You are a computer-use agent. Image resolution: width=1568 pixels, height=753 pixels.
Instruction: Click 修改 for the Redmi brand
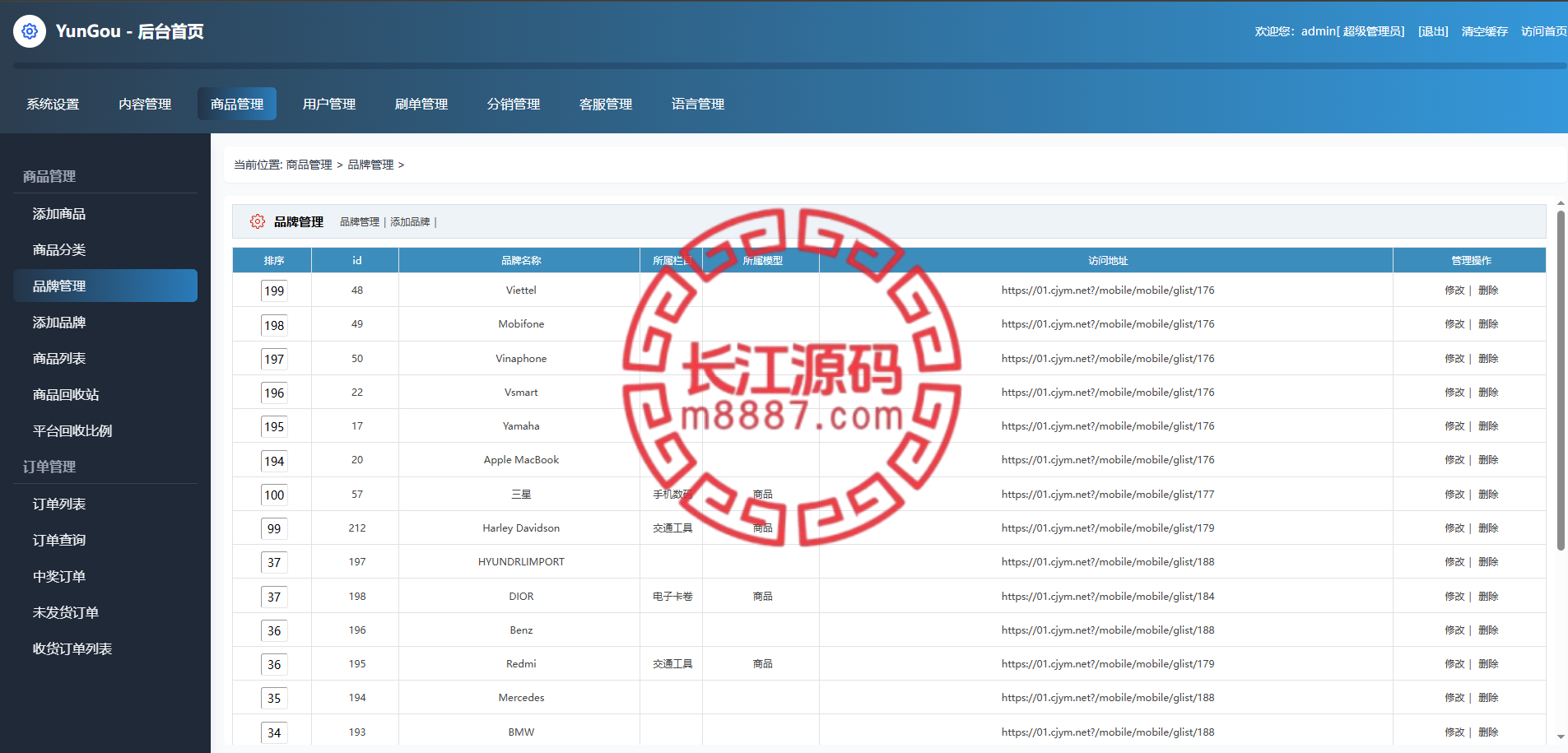pos(1454,664)
